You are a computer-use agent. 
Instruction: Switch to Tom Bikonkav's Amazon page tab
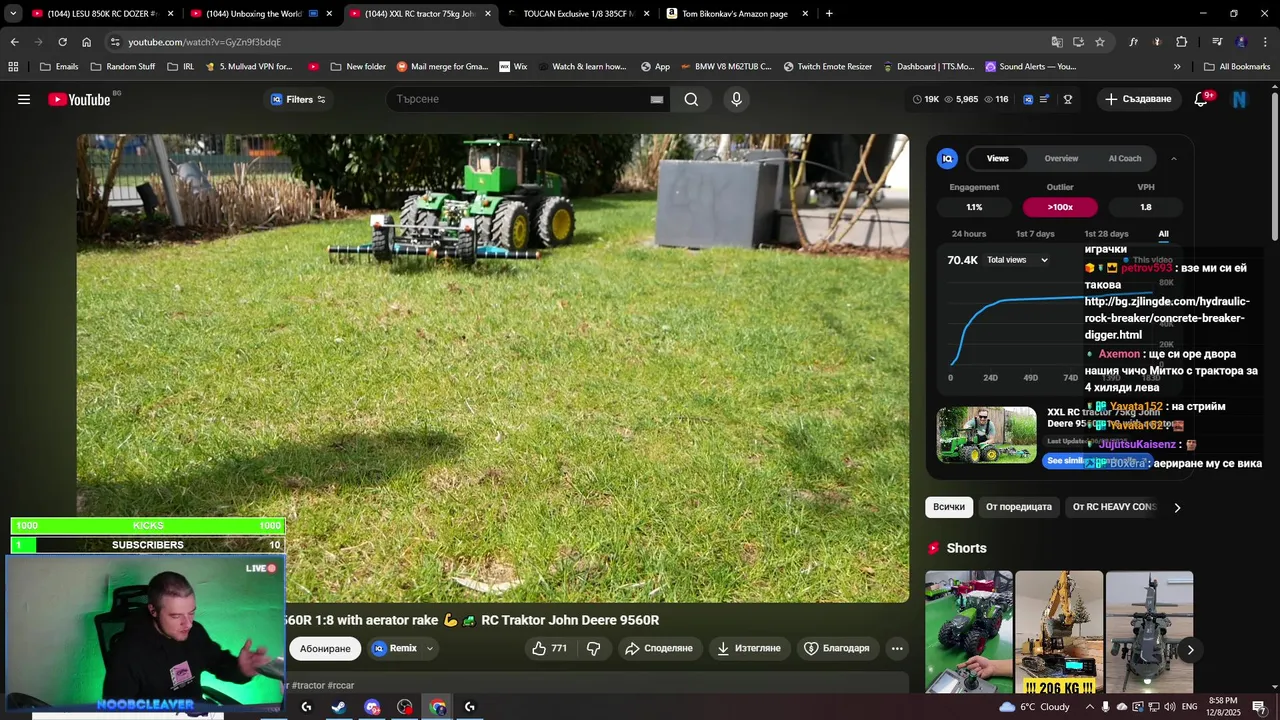[x=737, y=14]
